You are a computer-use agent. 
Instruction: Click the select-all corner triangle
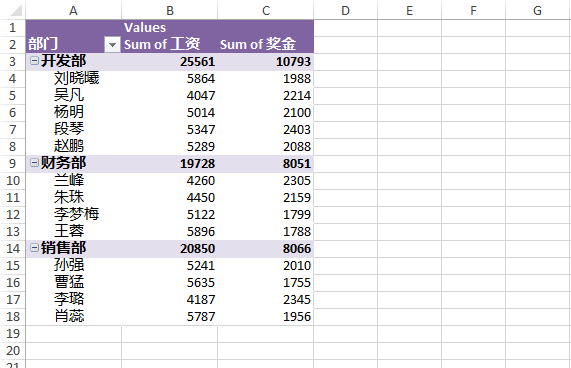pyautogui.click(x=16, y=11)
